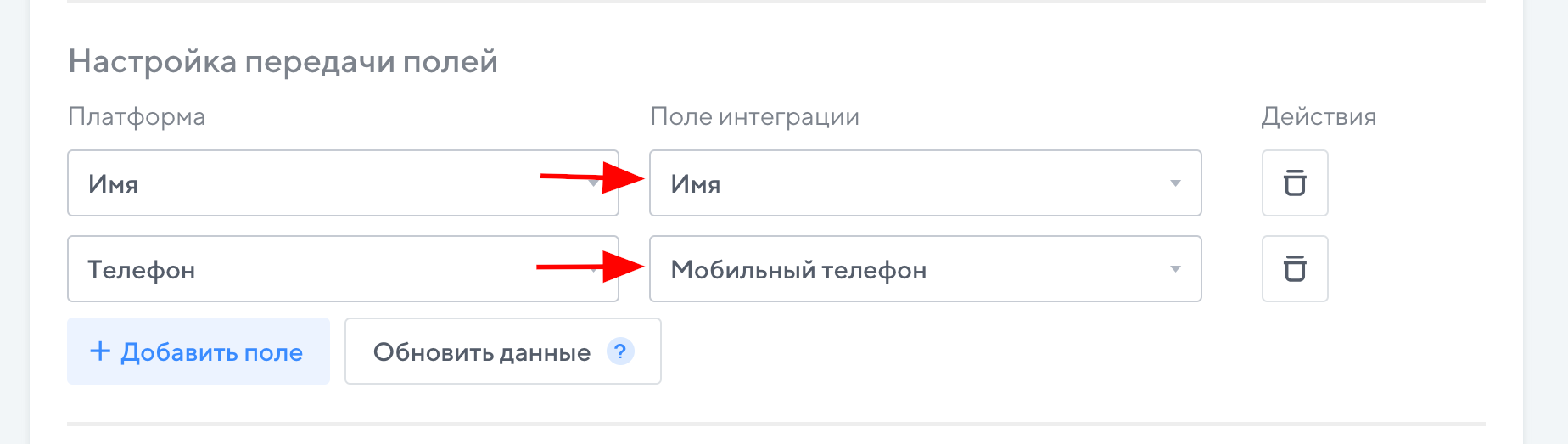Click the red arrow pointing to Мобильный телефон
Viewport: 1568px width, 444px height.
click(x=591, y=267)
